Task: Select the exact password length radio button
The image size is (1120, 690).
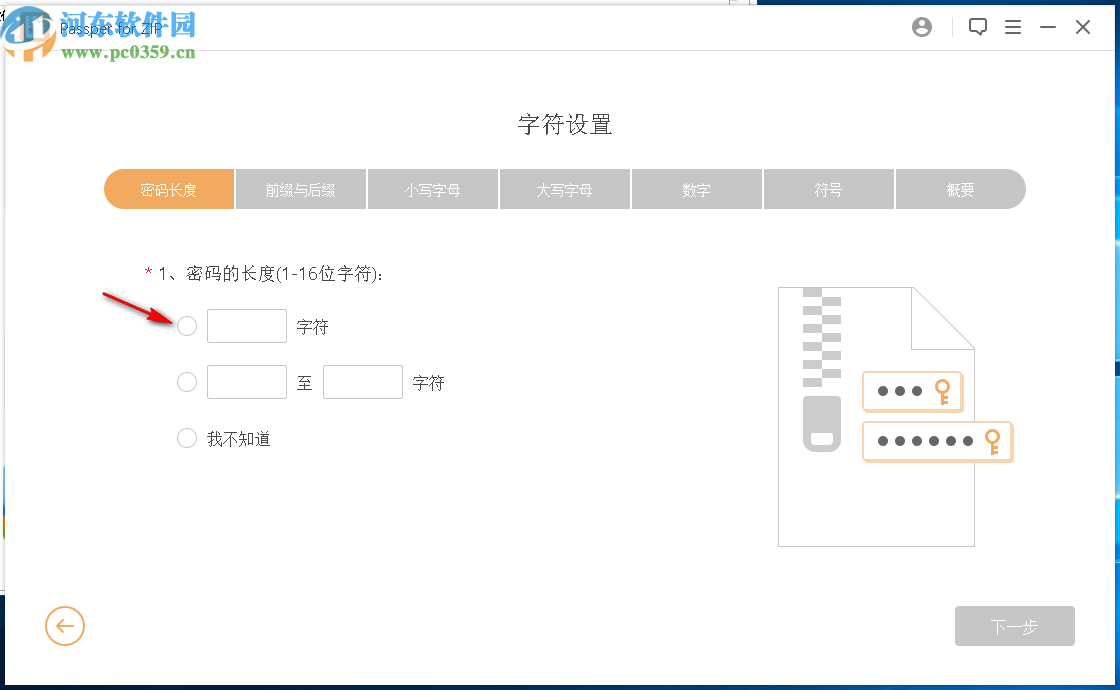Action: (x=186, y=325)
